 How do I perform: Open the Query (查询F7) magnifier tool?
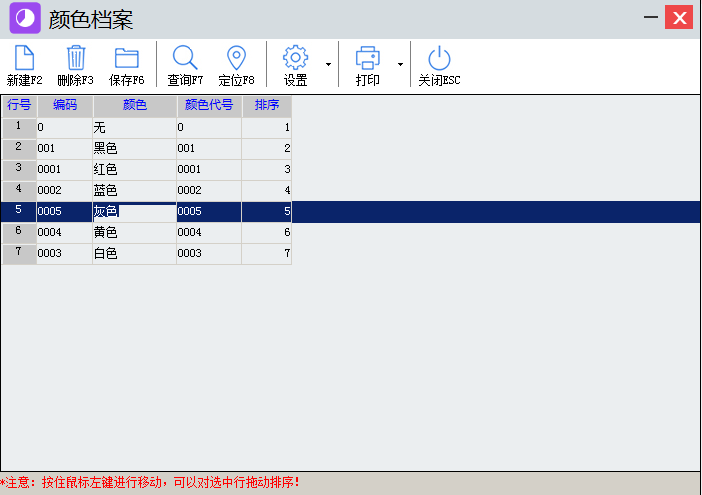coord(185,58)
